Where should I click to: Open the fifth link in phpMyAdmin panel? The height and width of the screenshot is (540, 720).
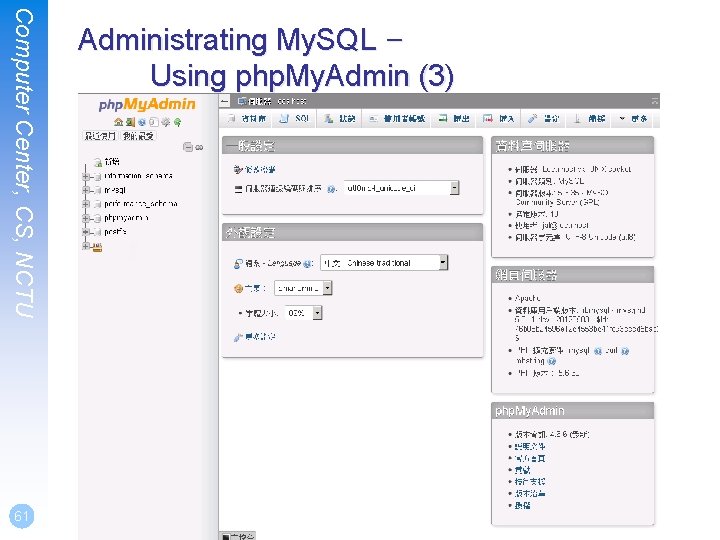[530, 482]
